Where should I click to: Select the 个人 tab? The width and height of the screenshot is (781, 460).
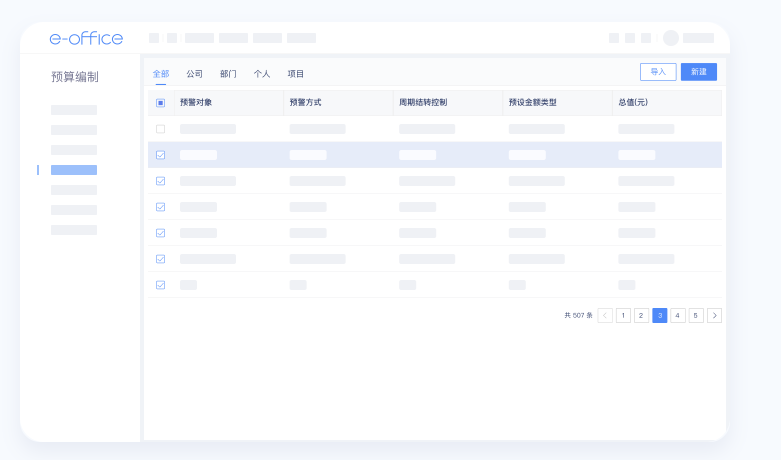click(262, 74)
